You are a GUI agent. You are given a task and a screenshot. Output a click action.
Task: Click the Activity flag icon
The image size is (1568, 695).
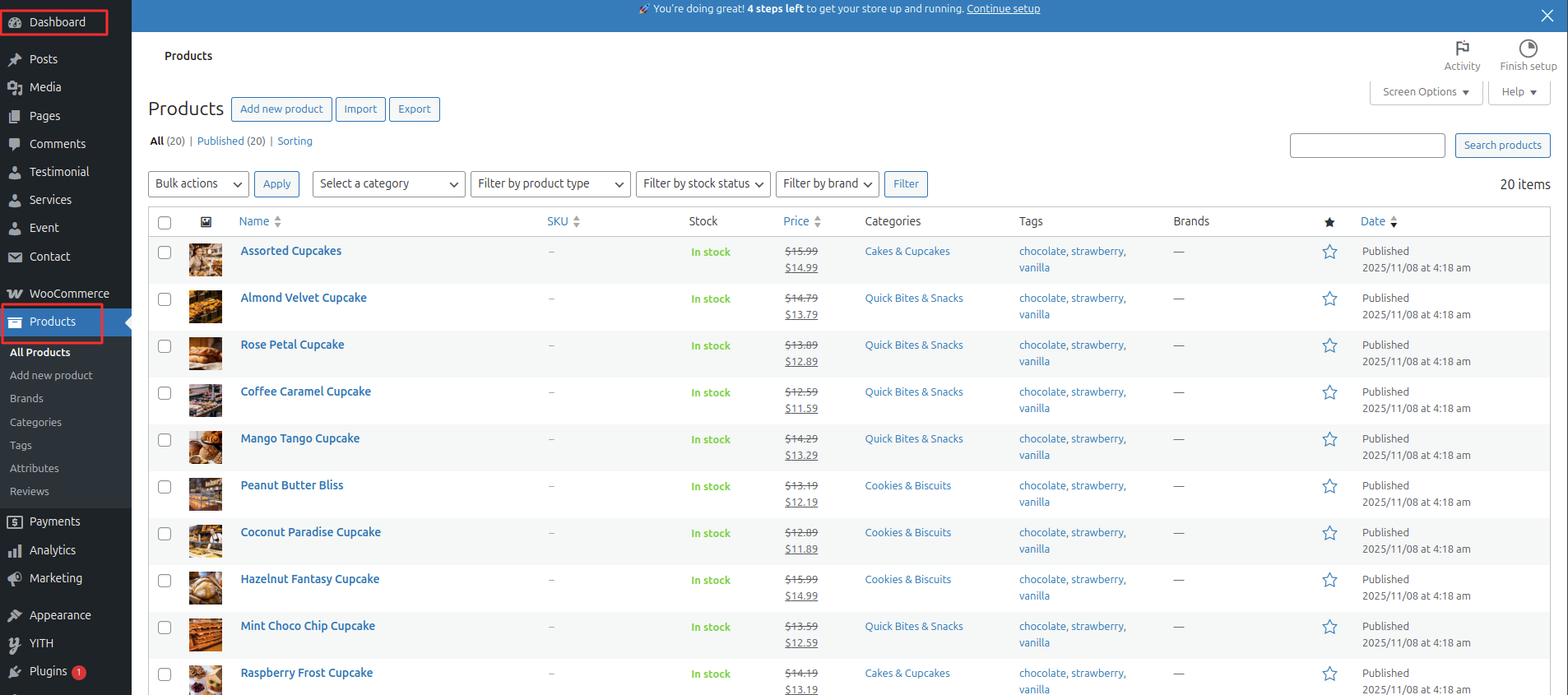pos(1462,49)
